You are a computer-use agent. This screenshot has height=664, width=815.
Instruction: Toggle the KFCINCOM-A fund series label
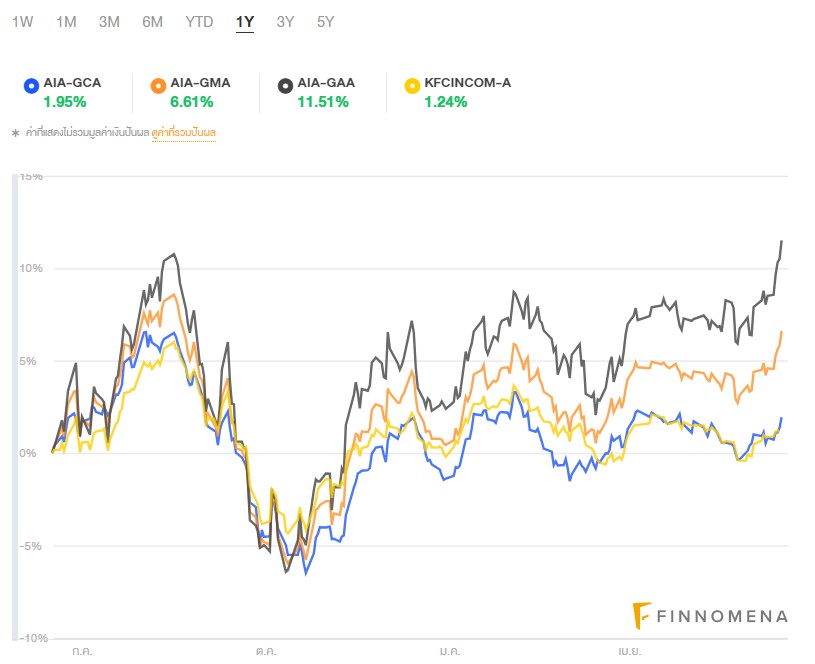tap(468, 83)
